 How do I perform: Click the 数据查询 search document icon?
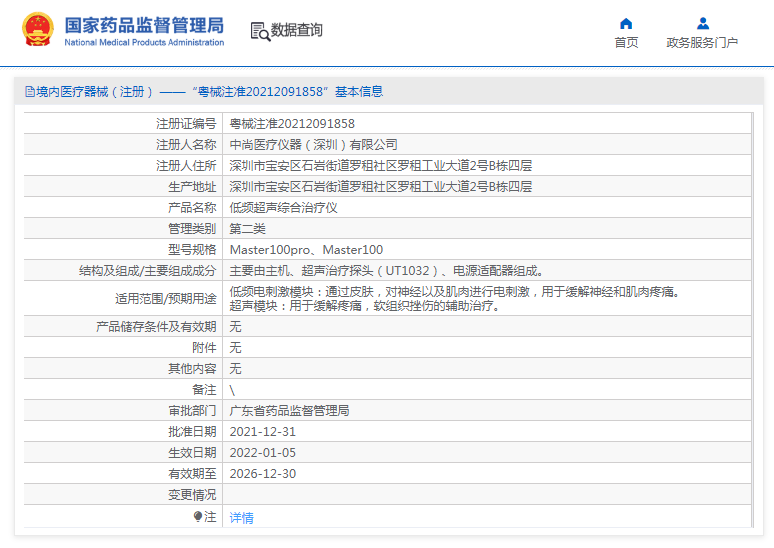click(x=260, y=31)
